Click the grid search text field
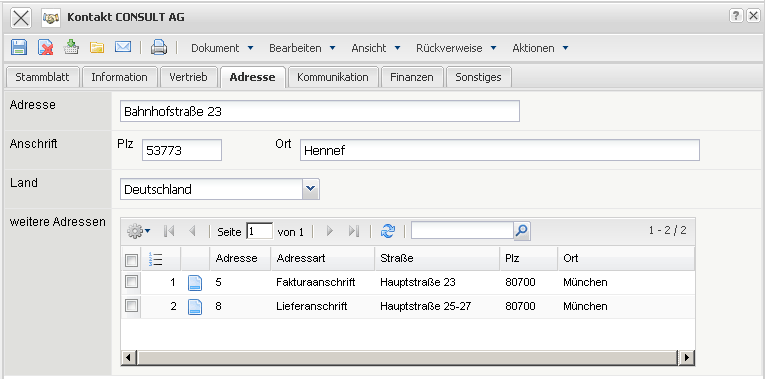 point(462,231)
